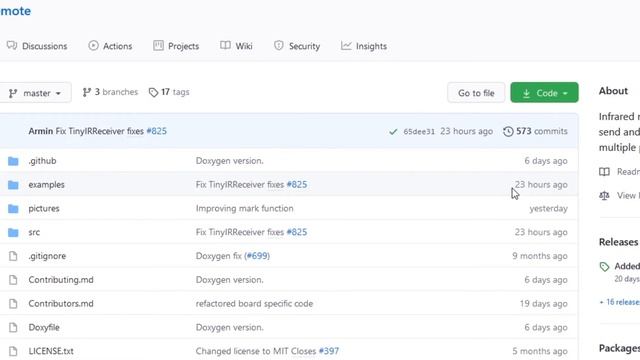The width and height of the screenshot is (640, 360).
Task: Open the (#699) pull request link
Action: 257,256
